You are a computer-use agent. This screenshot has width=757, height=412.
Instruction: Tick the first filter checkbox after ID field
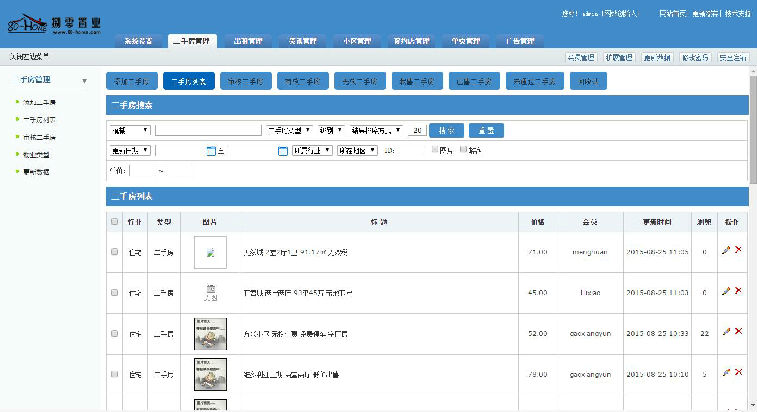[435, 150]
